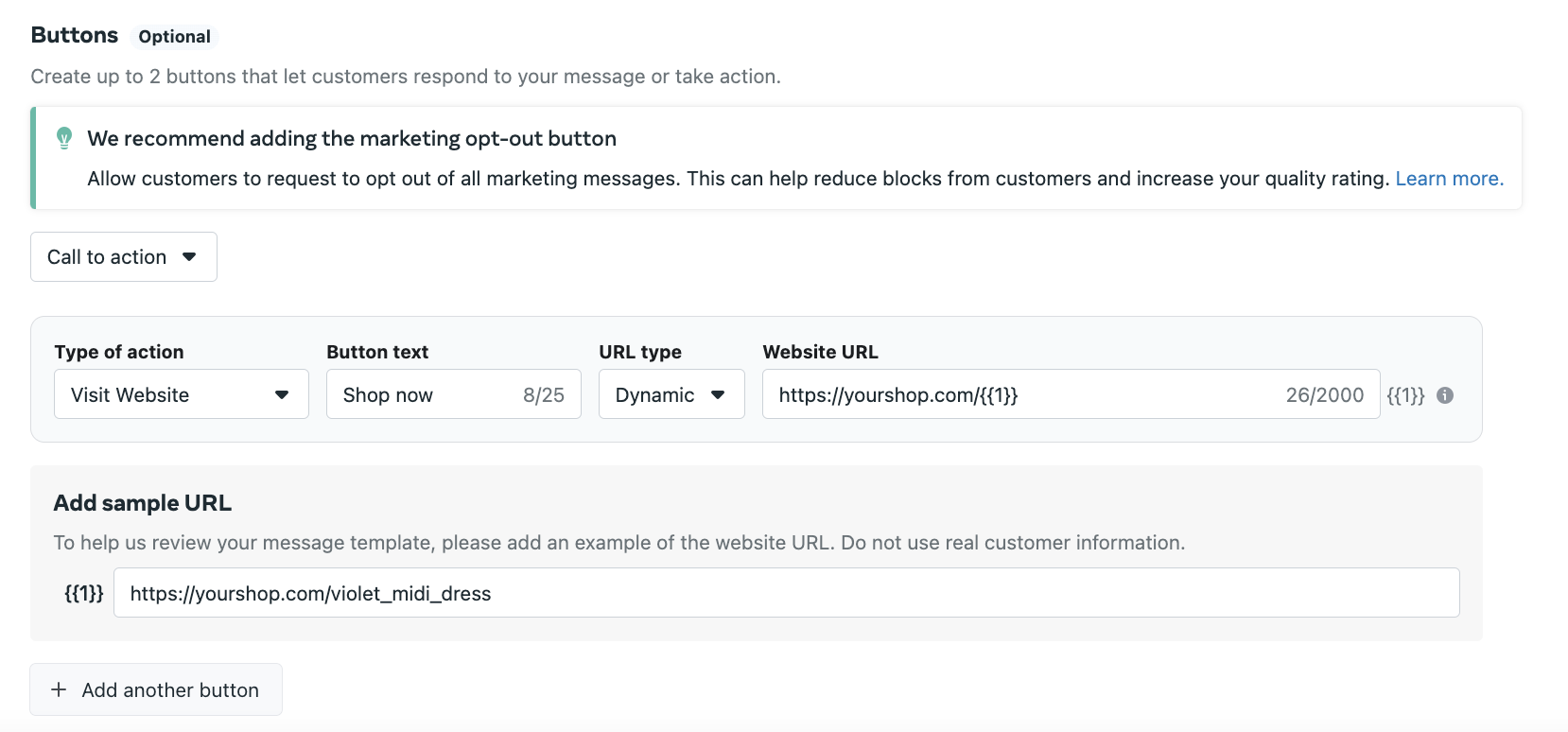Click the Optional badge next to Buttons
This screenshot has width=1568, height=732.
[174, 37]
